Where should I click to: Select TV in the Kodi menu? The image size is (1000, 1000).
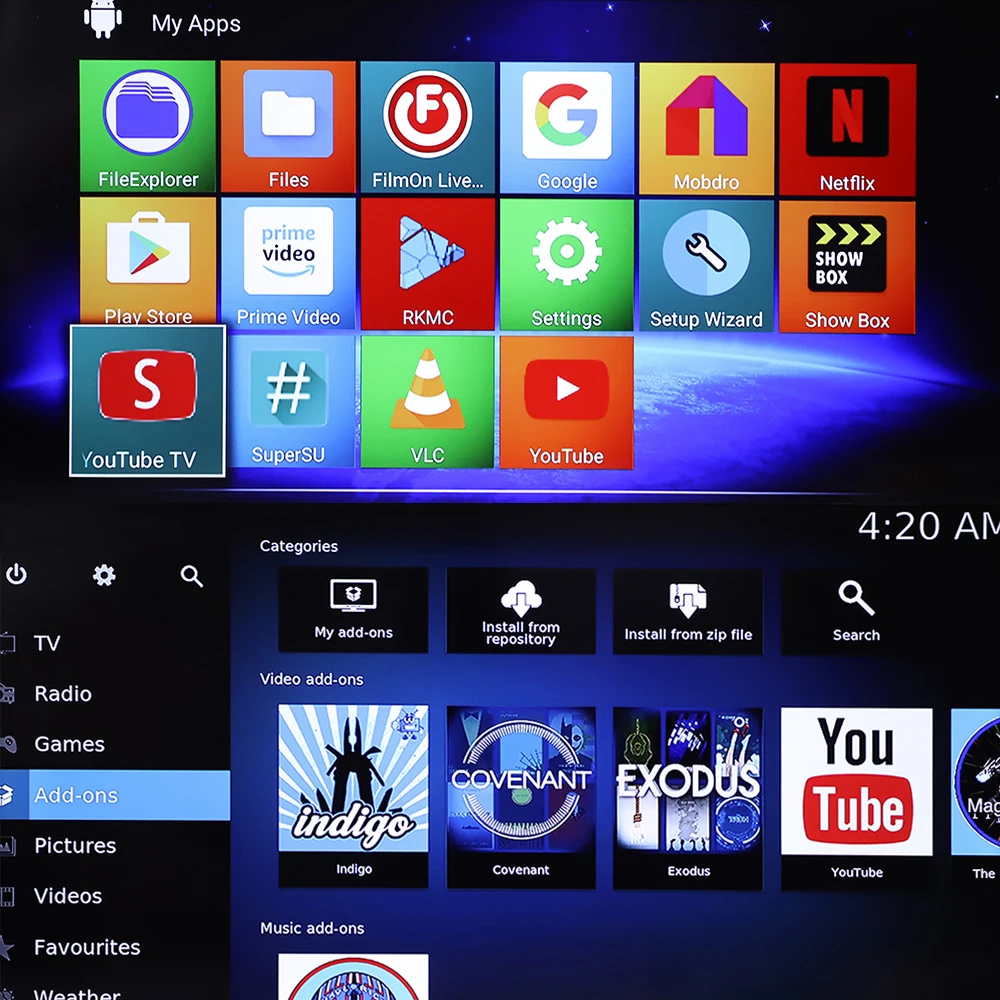115,643
